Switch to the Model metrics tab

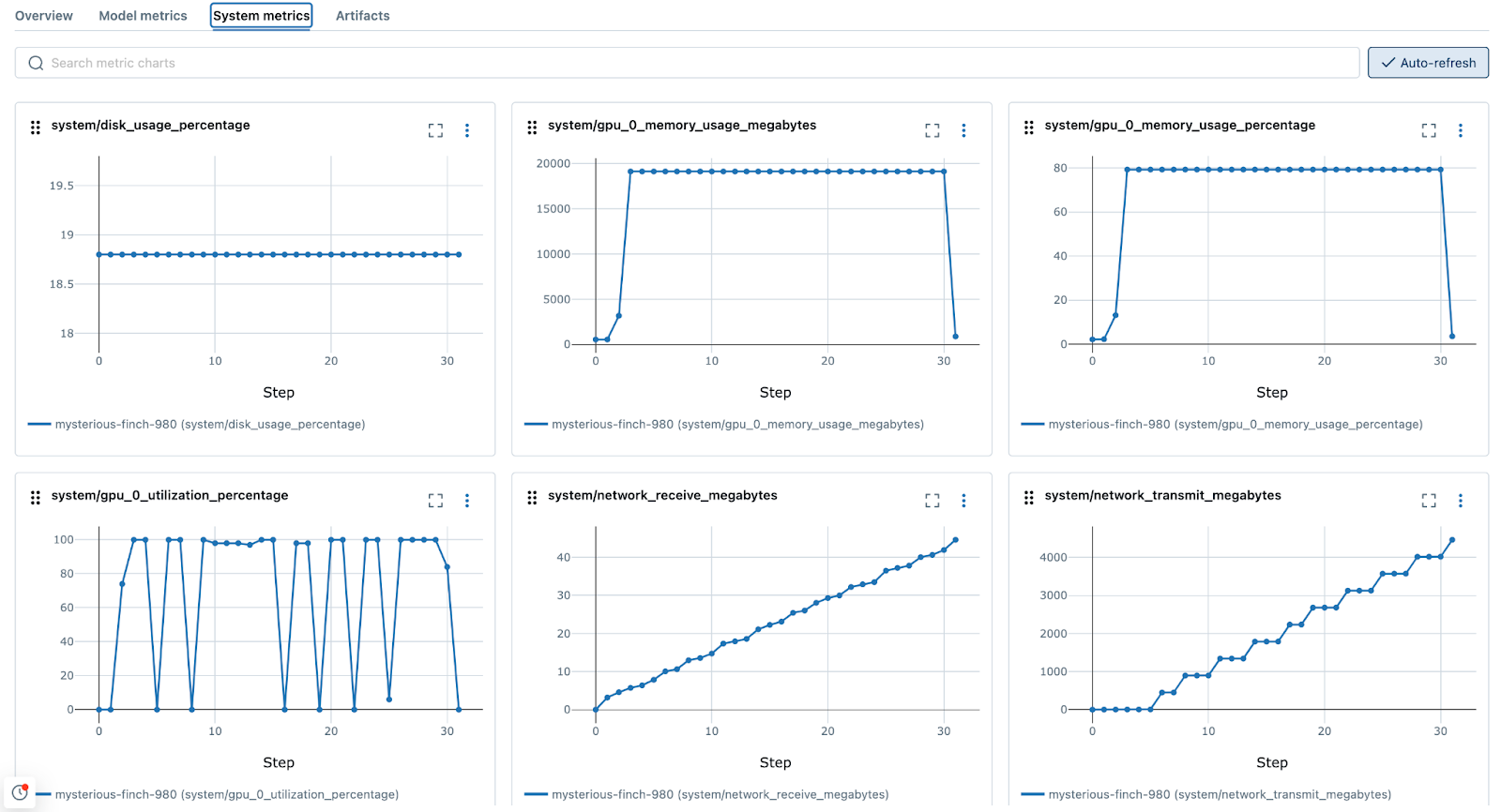pyautogui.click(x=143, y=16)
